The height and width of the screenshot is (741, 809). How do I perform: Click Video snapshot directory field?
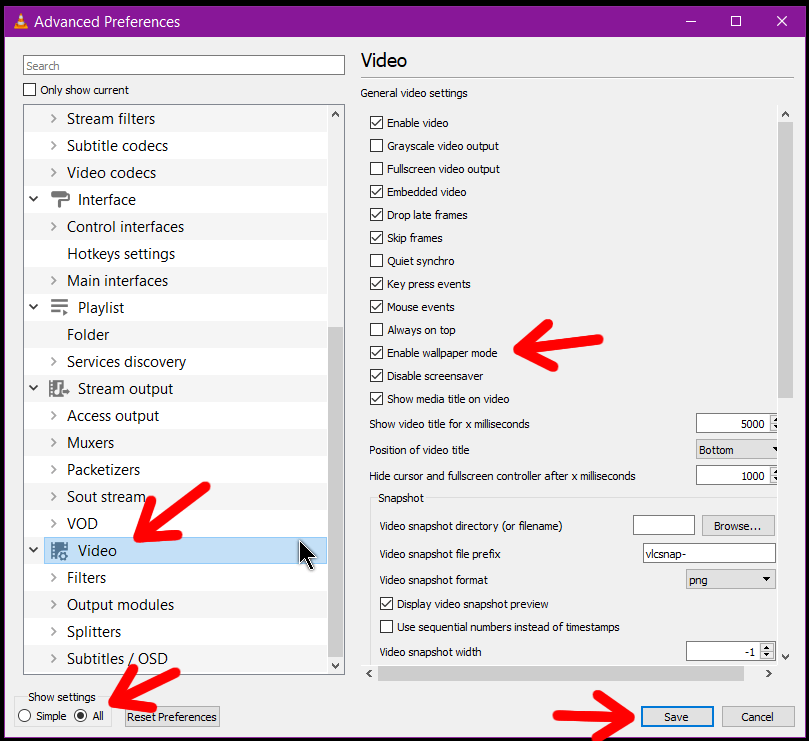(x=664, y=525)
